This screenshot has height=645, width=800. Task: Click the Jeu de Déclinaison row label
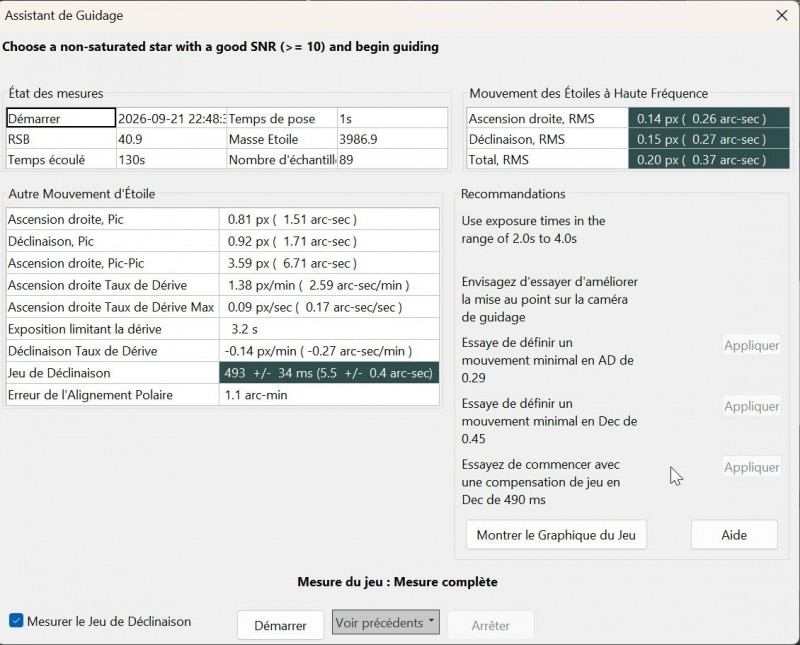[x=113, y=373]
